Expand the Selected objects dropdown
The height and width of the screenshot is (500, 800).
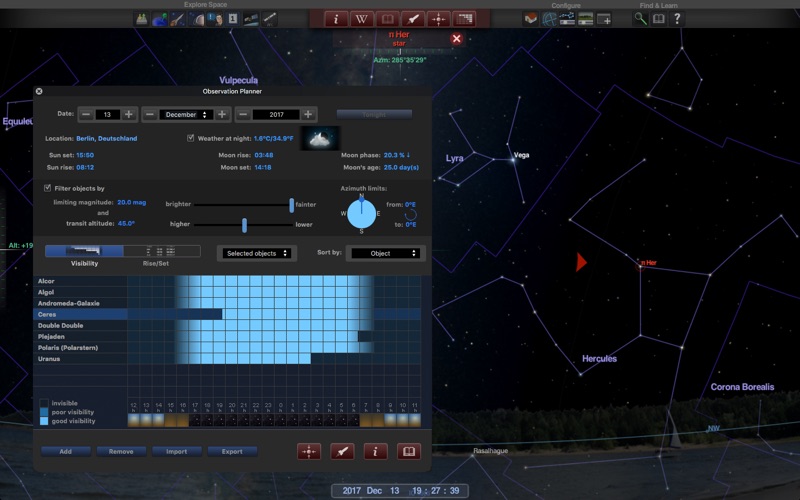[257, 253]
